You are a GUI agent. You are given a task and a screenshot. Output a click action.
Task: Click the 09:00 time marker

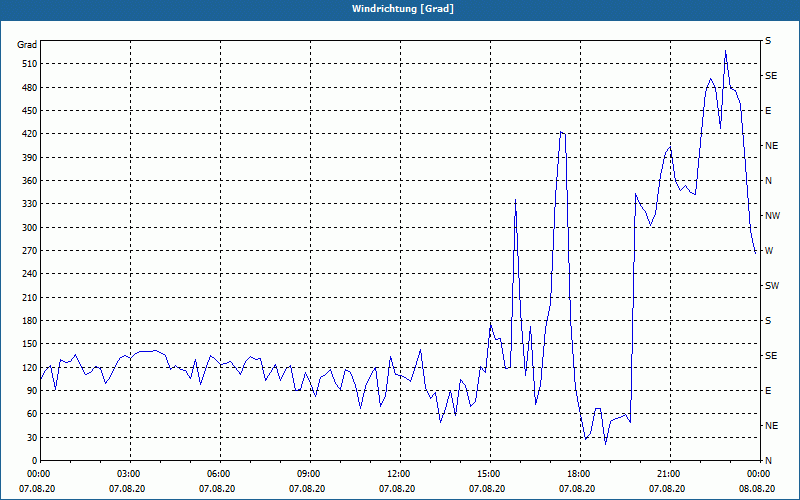click(309, 474)
